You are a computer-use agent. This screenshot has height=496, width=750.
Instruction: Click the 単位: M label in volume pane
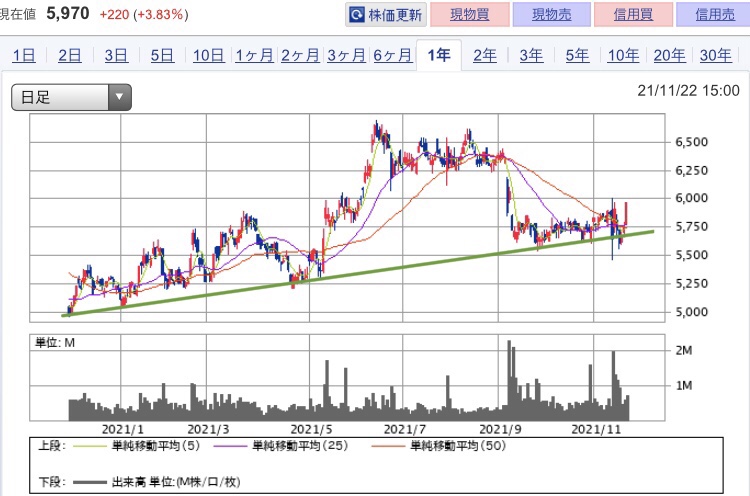[x=55, y=342]
